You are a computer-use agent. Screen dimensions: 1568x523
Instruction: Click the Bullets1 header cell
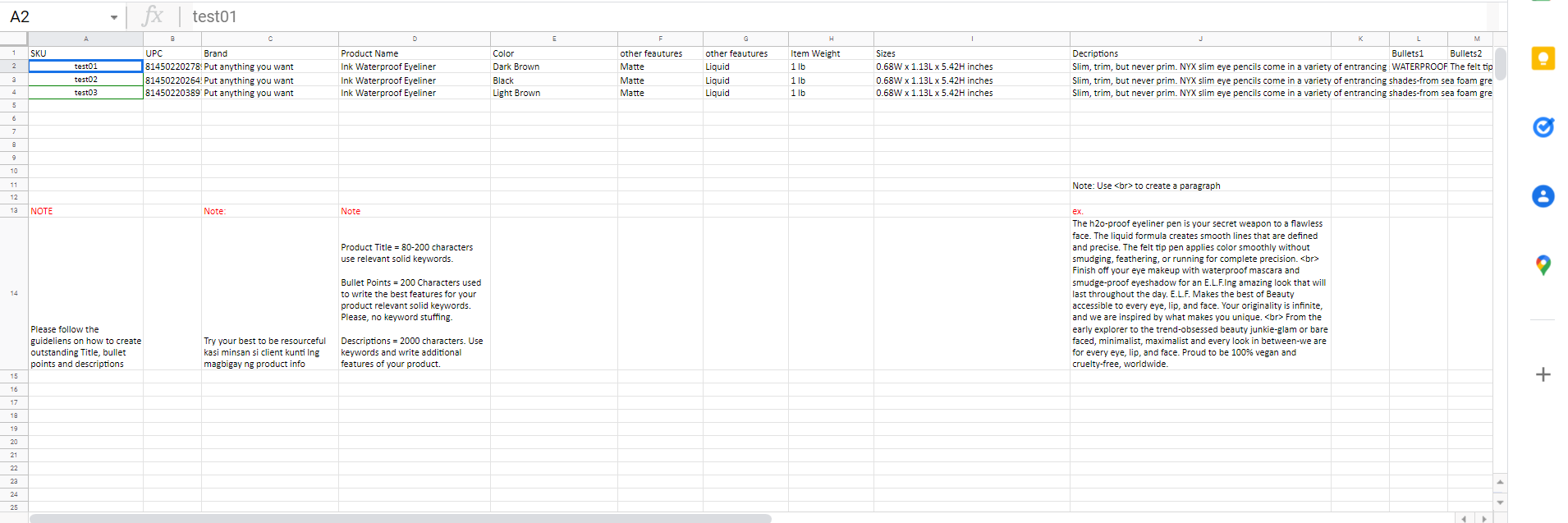(x=1418, y=53)
